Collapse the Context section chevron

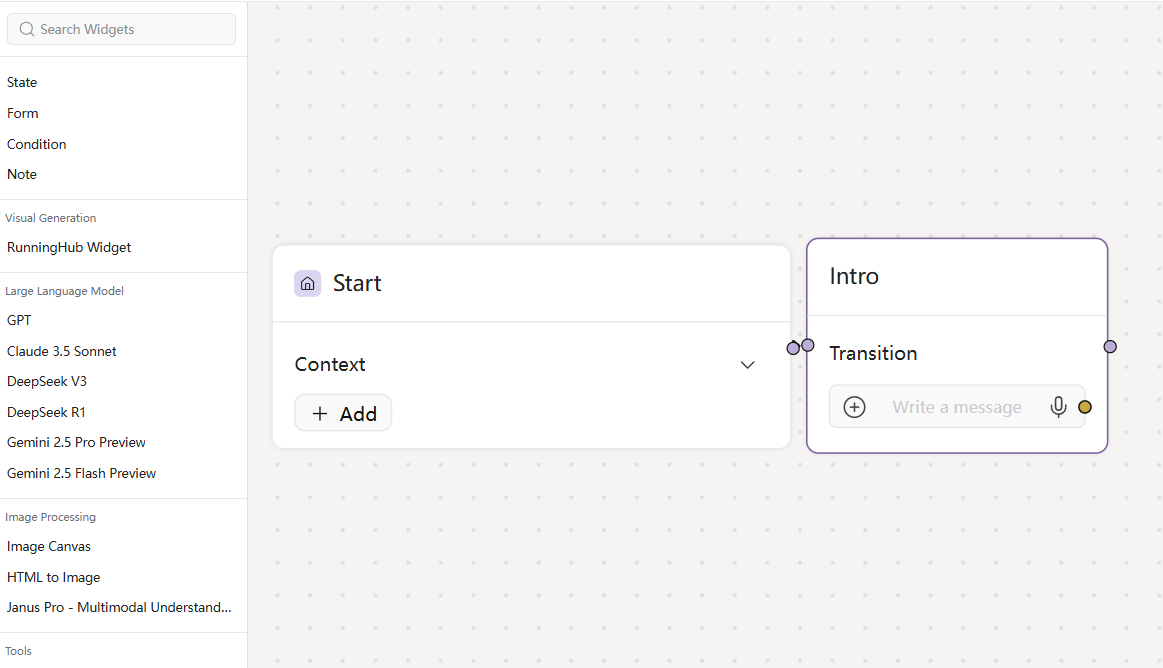[x=748, y=365]
